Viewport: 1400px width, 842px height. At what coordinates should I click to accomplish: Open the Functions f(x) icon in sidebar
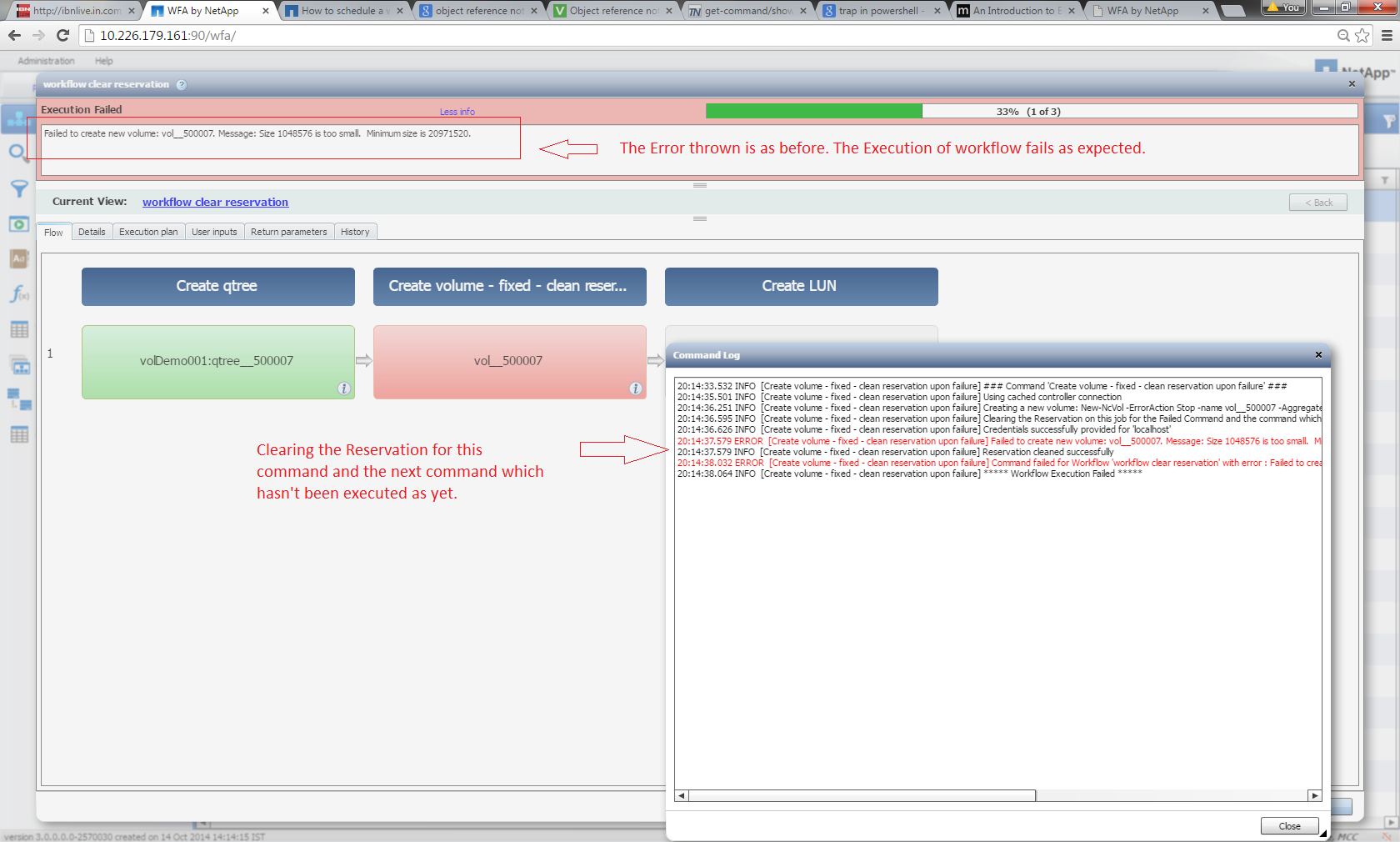[x=18, y=294]
